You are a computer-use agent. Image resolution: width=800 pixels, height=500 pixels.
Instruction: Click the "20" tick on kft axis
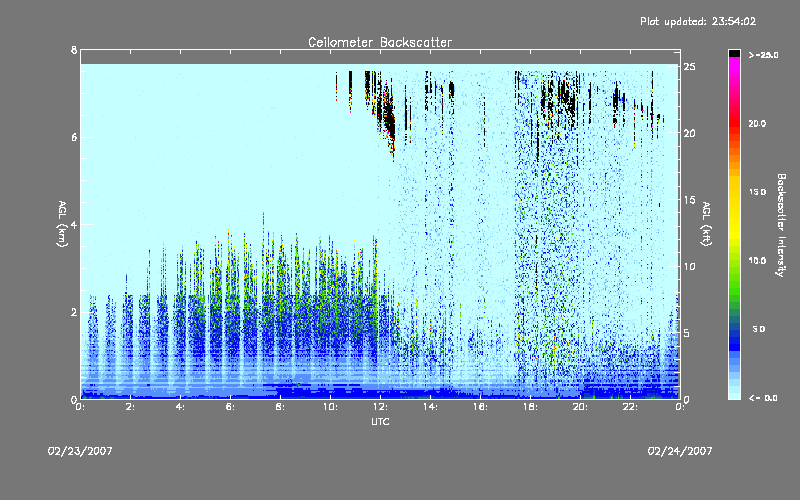(x=689, y=133)
